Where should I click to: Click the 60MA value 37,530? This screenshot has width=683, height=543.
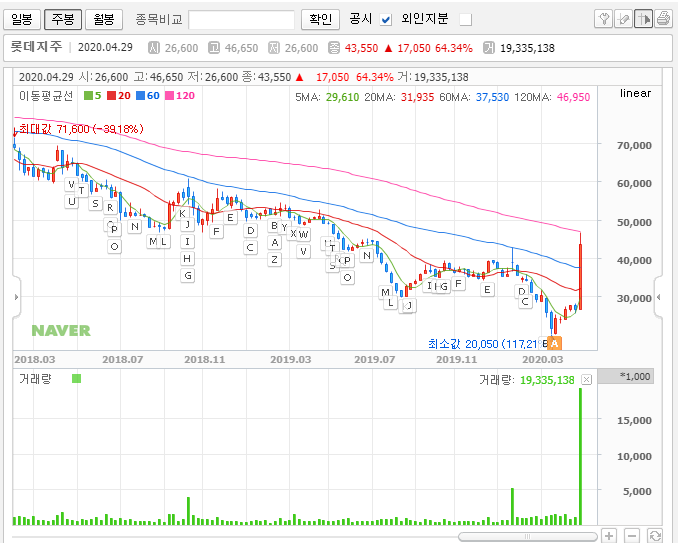coord(492,97)
